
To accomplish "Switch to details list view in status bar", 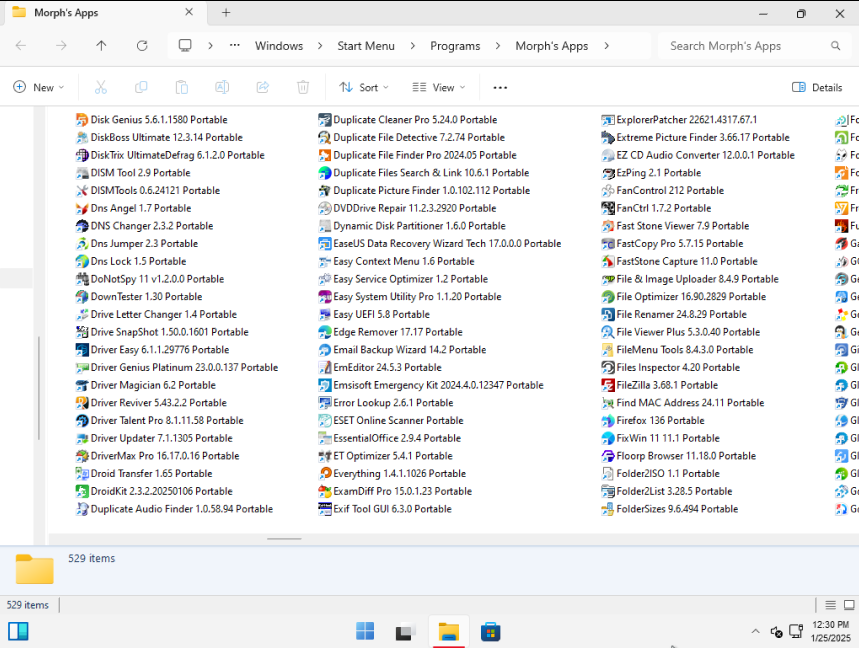I will 831,605.
